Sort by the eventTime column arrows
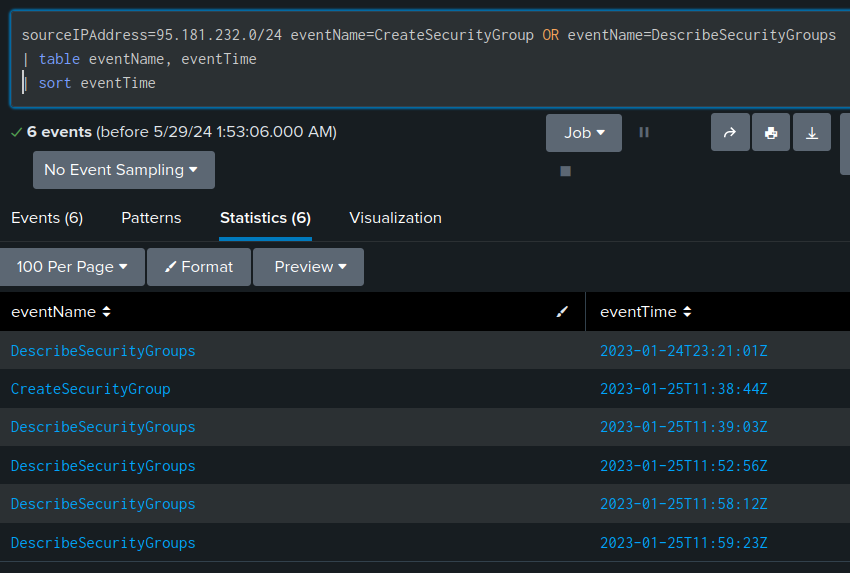The image size is (850, 573). tap(687, 312)
